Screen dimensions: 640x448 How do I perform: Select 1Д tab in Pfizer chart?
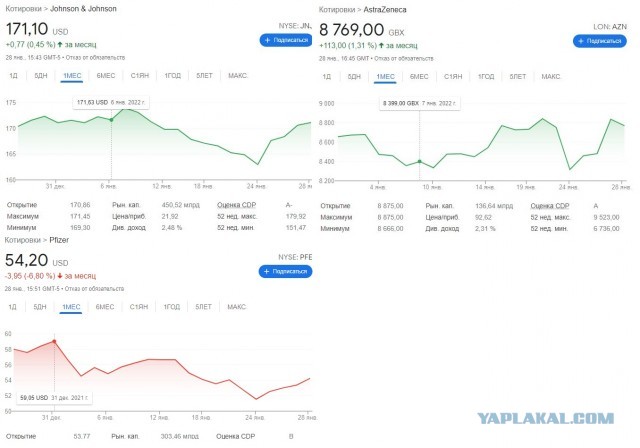(x=13, y=307)
